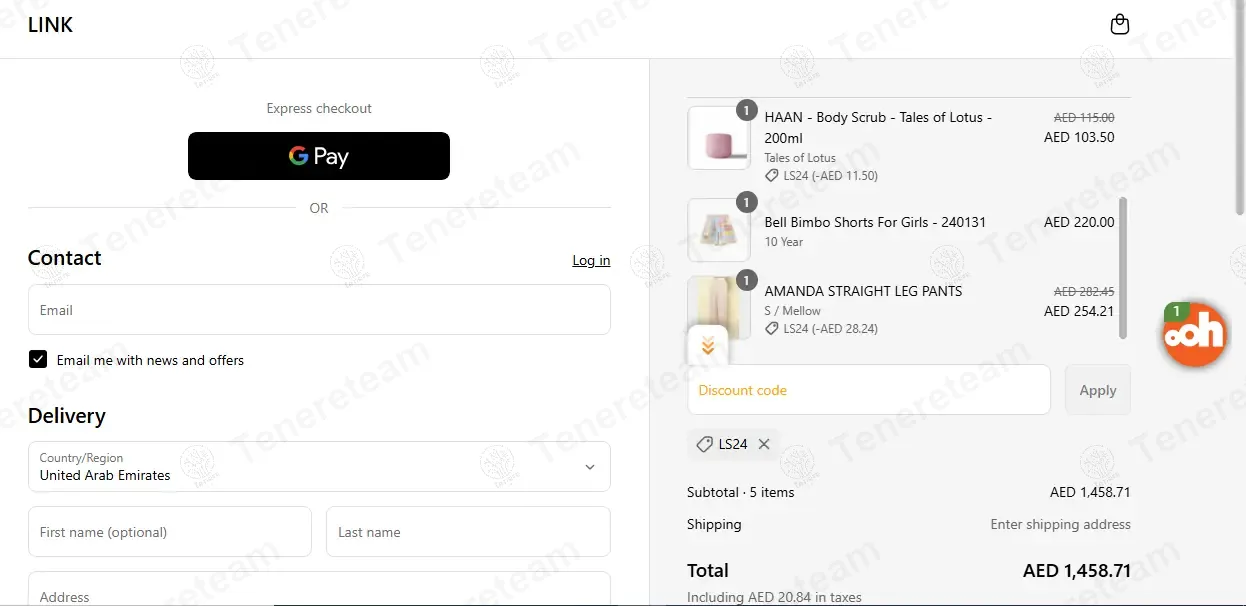Viewport: 1246px width, 606px height.
Task: Click the orange ooh floating widget
Action: [1194, 334]
